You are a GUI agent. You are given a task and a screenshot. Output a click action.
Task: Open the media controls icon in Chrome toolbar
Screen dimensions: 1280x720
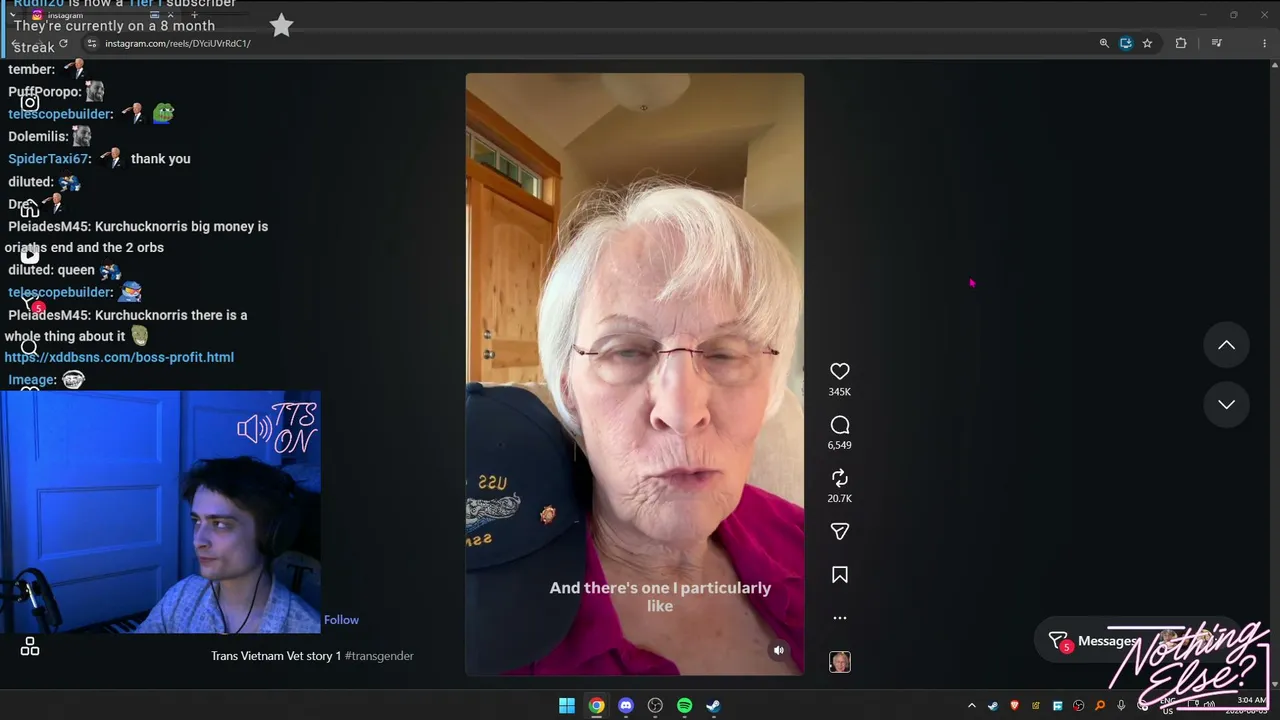(x=1217, y=43)
